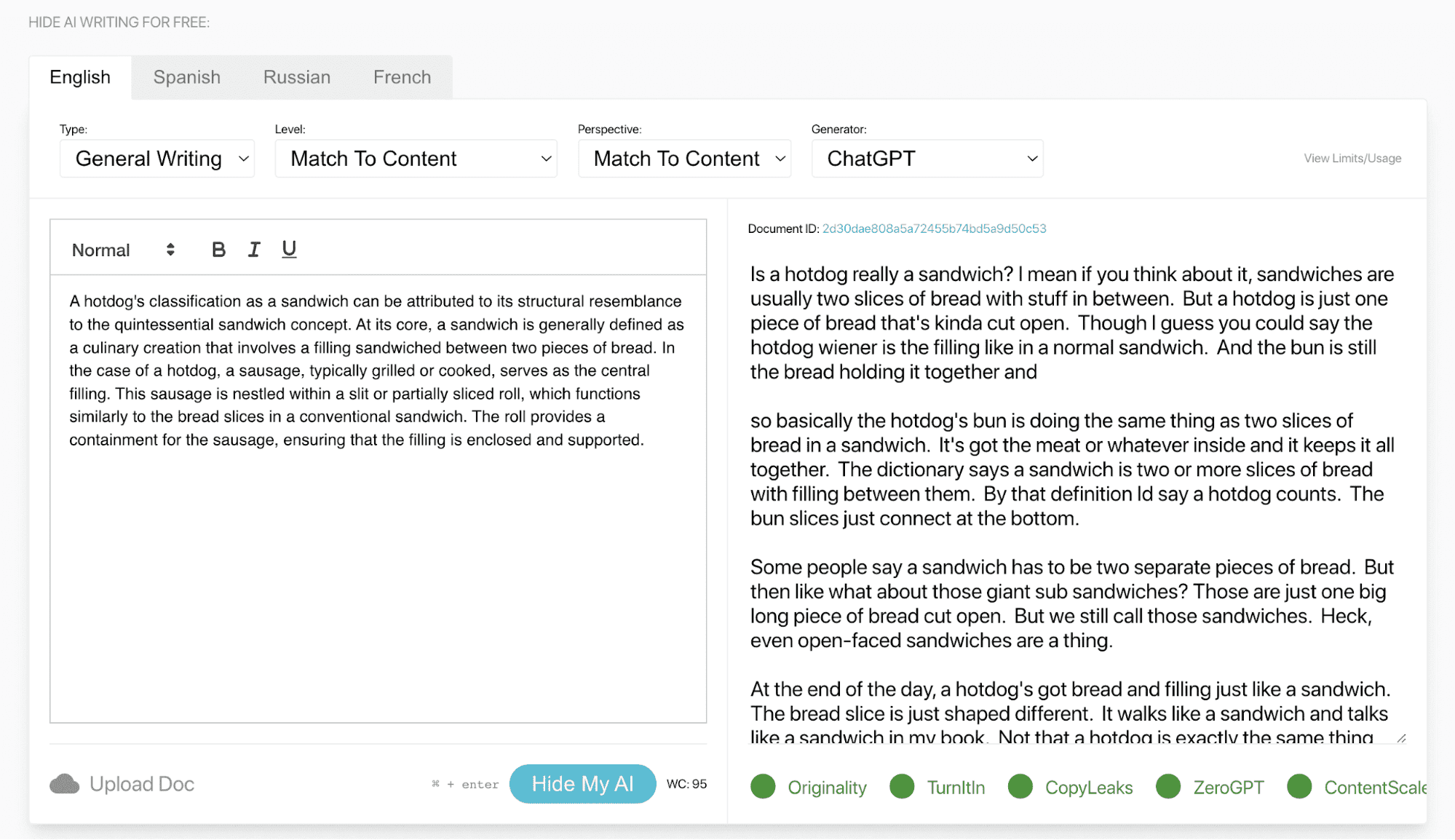Click the green Originality status dot

[763, 787]
